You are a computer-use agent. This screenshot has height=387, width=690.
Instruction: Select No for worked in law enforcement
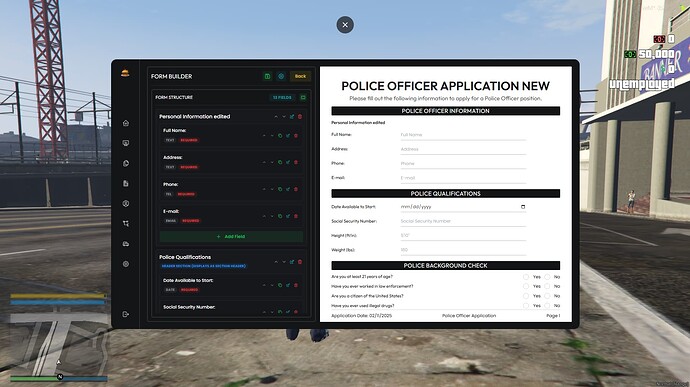pos(547,286)
